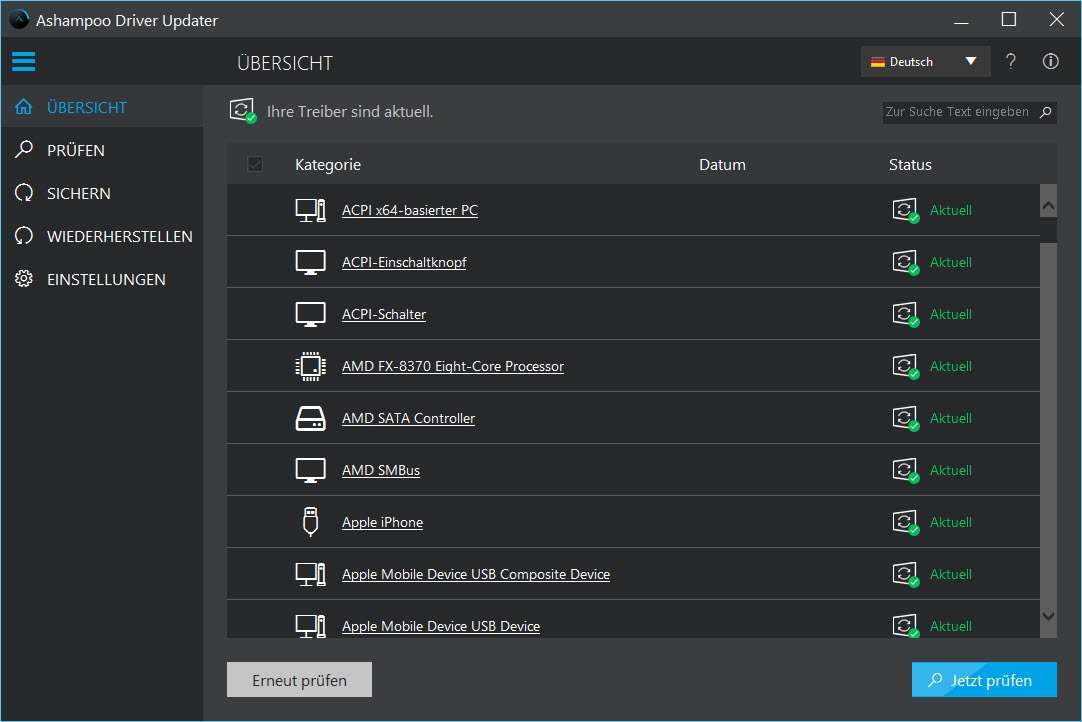The height and width of the screenshot is (722, 1082).
Task: Open the Apple Mobile Device USB Device link
Action: coord(441,626)
